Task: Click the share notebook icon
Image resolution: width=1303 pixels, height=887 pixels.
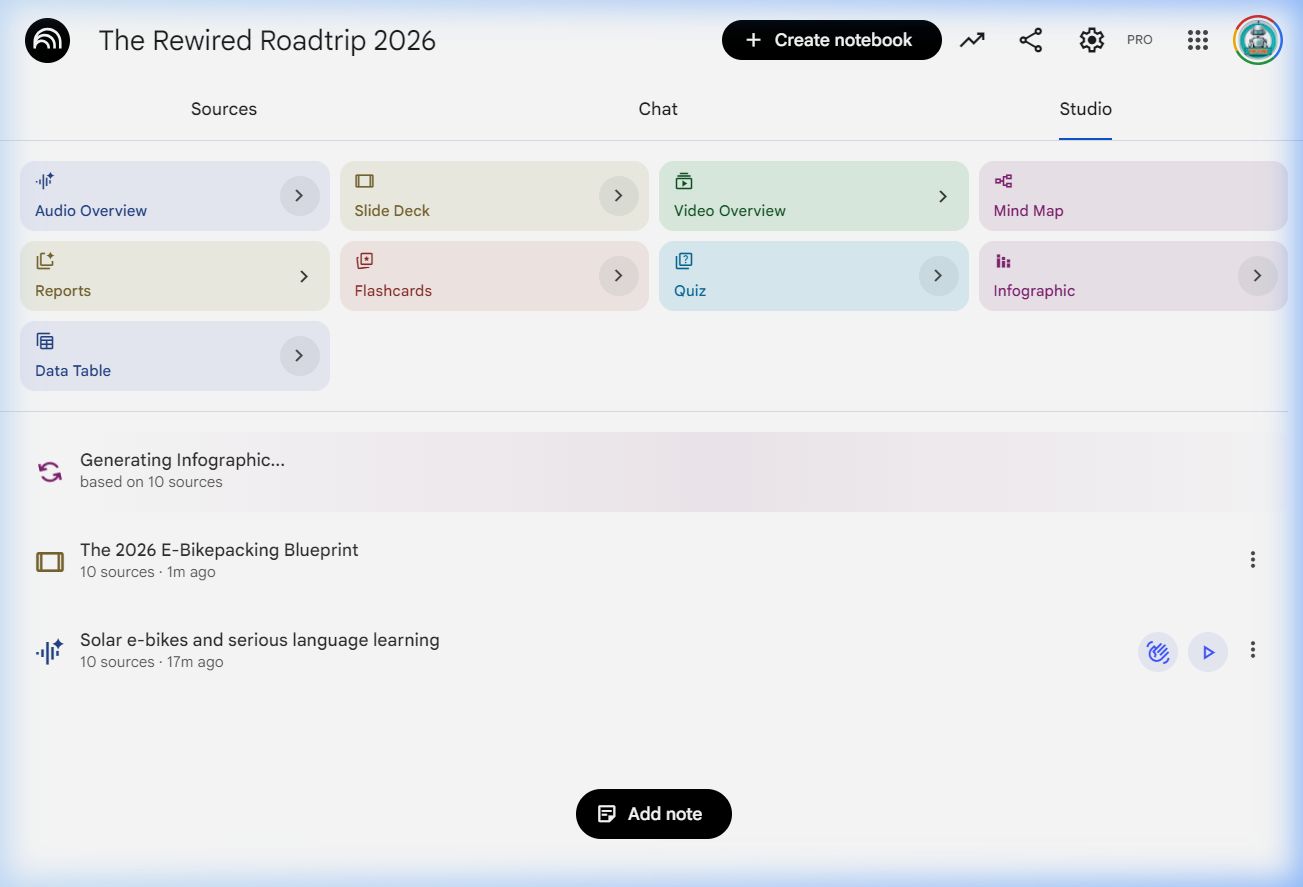Action: point(1030,40)
